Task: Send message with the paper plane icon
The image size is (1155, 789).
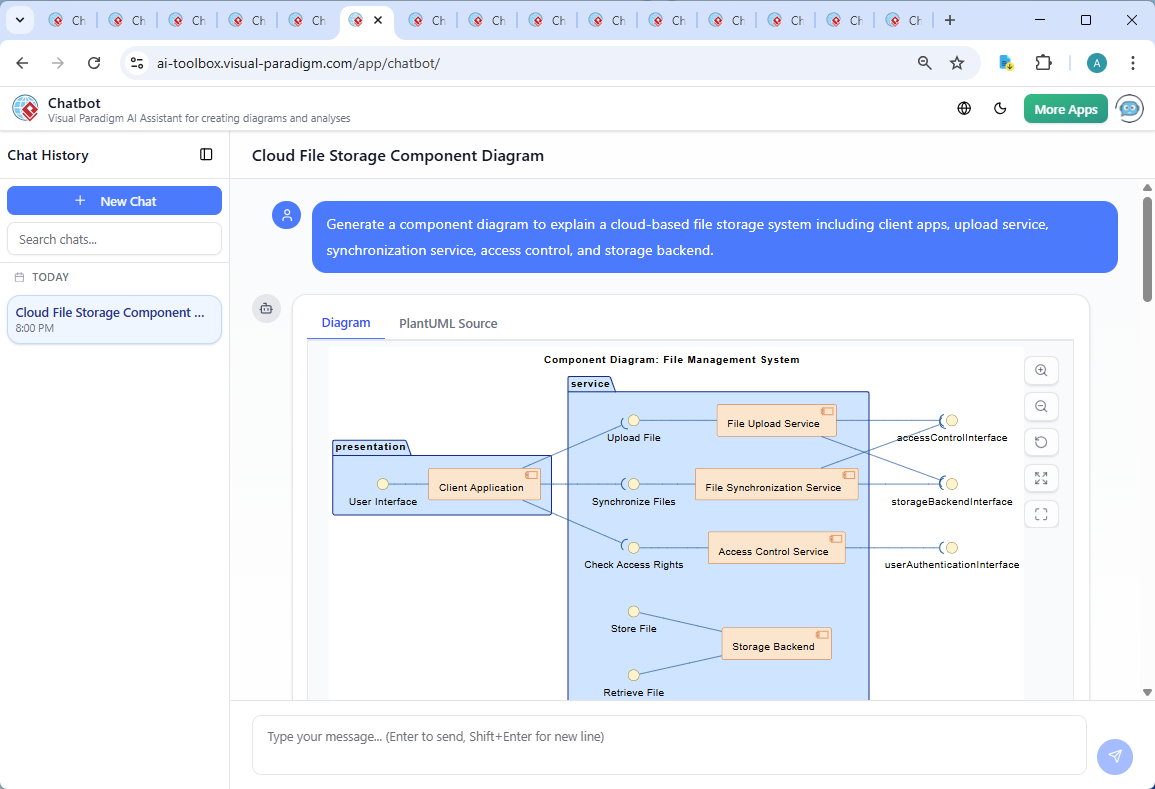Action: 1114,757
